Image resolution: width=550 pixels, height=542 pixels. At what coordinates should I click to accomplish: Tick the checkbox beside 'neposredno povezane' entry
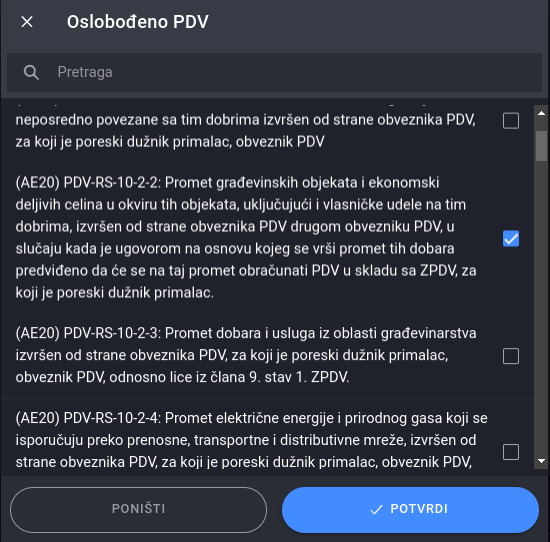(x=511, y=121)
